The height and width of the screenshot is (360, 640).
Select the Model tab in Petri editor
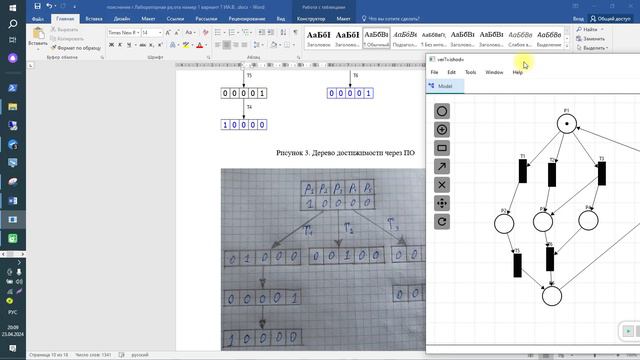(444, 86)
